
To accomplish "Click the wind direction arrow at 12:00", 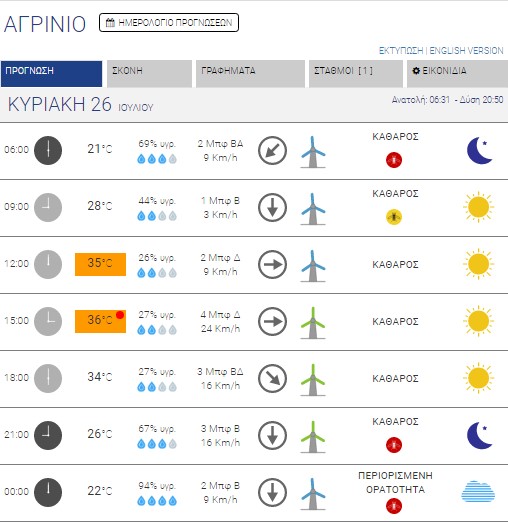I will click(x=272, y=264).
